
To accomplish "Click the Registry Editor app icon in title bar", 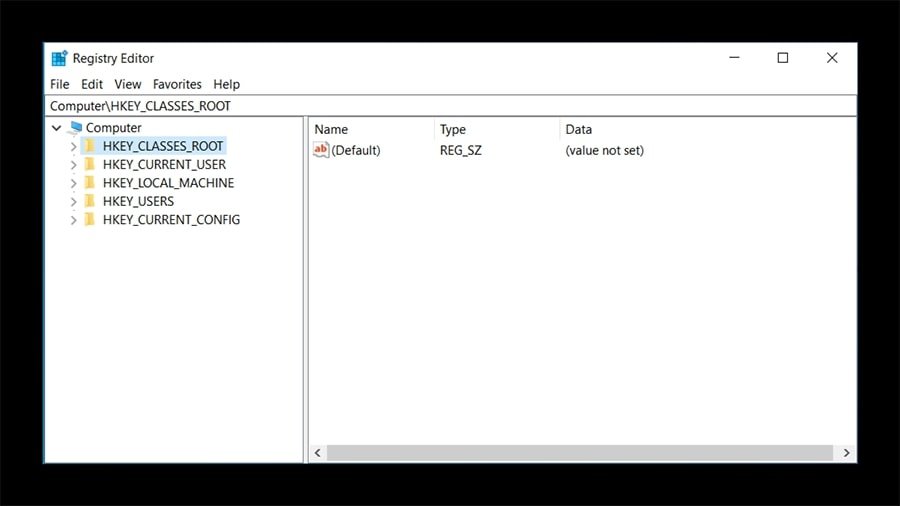I will coord(59,58).
